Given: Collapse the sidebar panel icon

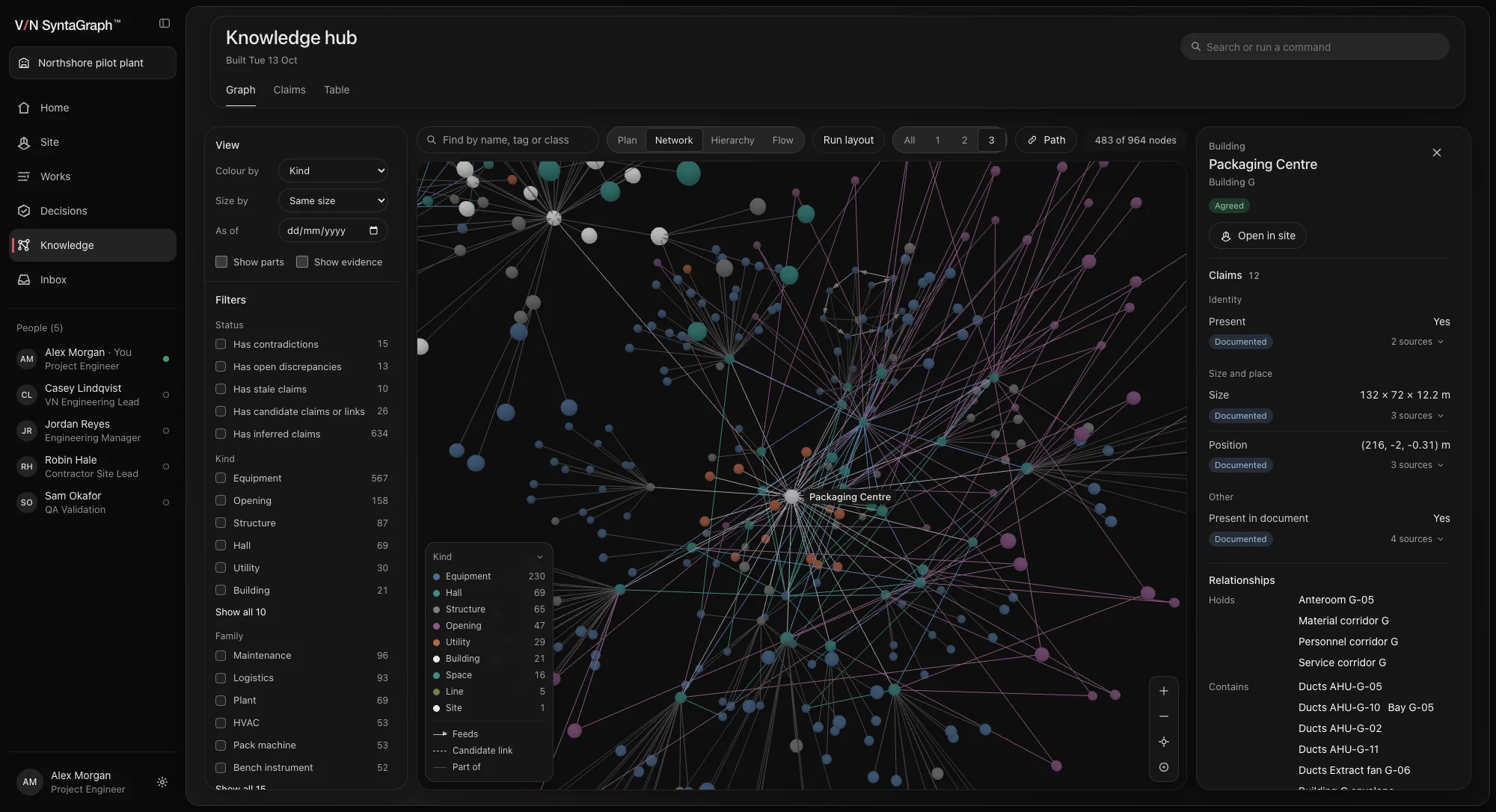Looking at the screenshot, I should coord(165,23).
